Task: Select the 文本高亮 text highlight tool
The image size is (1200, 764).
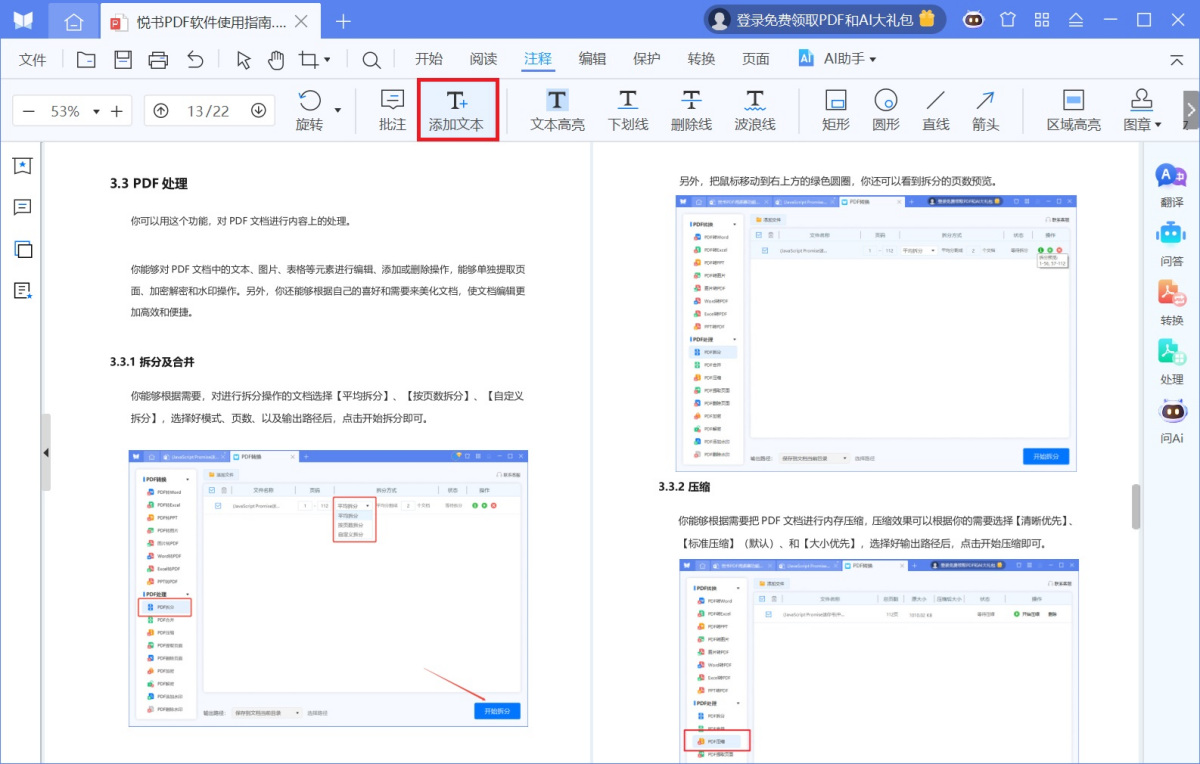Action: click(556, 108)
